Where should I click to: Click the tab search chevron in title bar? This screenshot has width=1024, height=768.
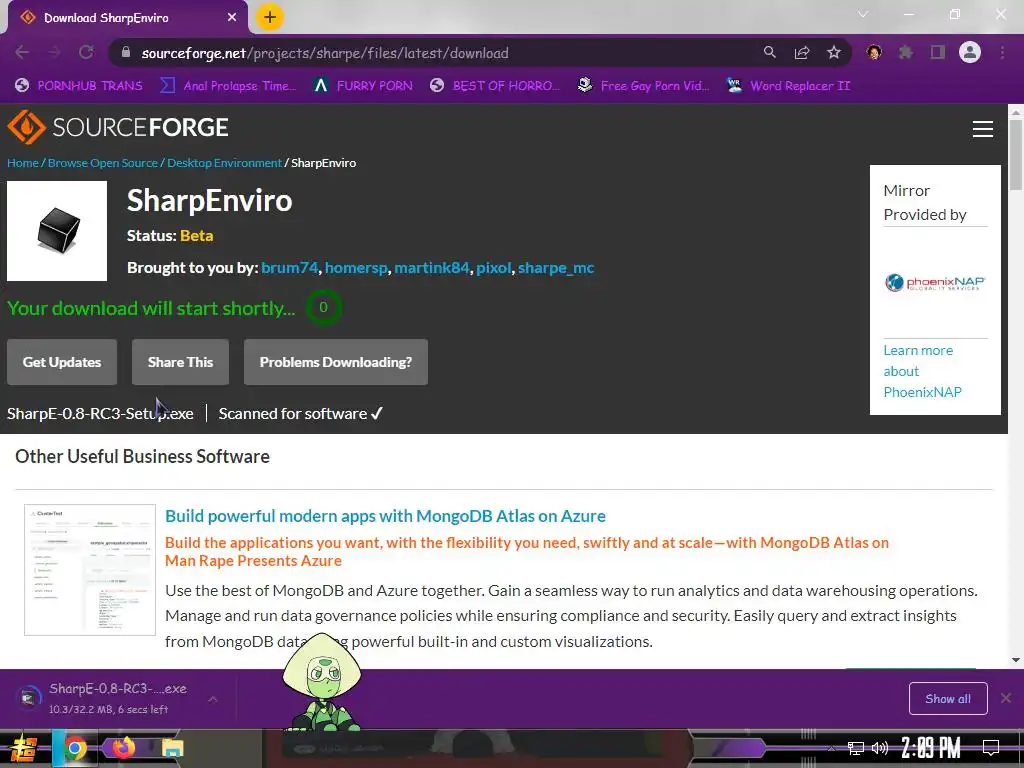[863, 14]
